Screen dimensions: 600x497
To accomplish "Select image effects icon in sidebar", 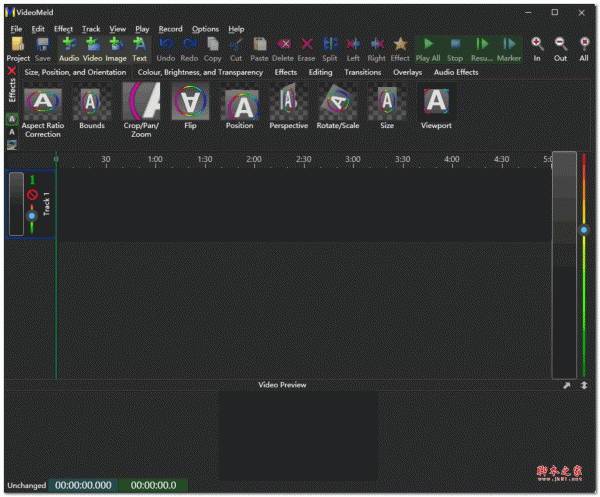I will pyautogui.click(x=12, y=145).
